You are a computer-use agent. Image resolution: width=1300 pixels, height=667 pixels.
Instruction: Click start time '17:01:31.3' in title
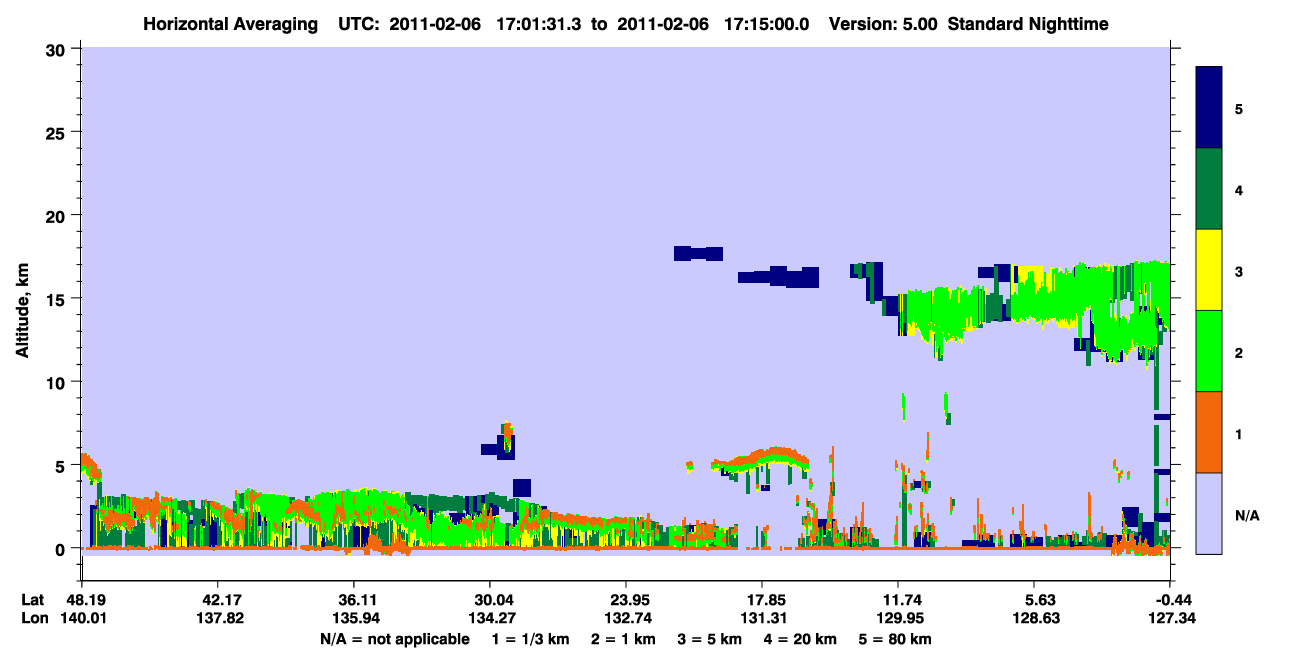pos(538,23)
